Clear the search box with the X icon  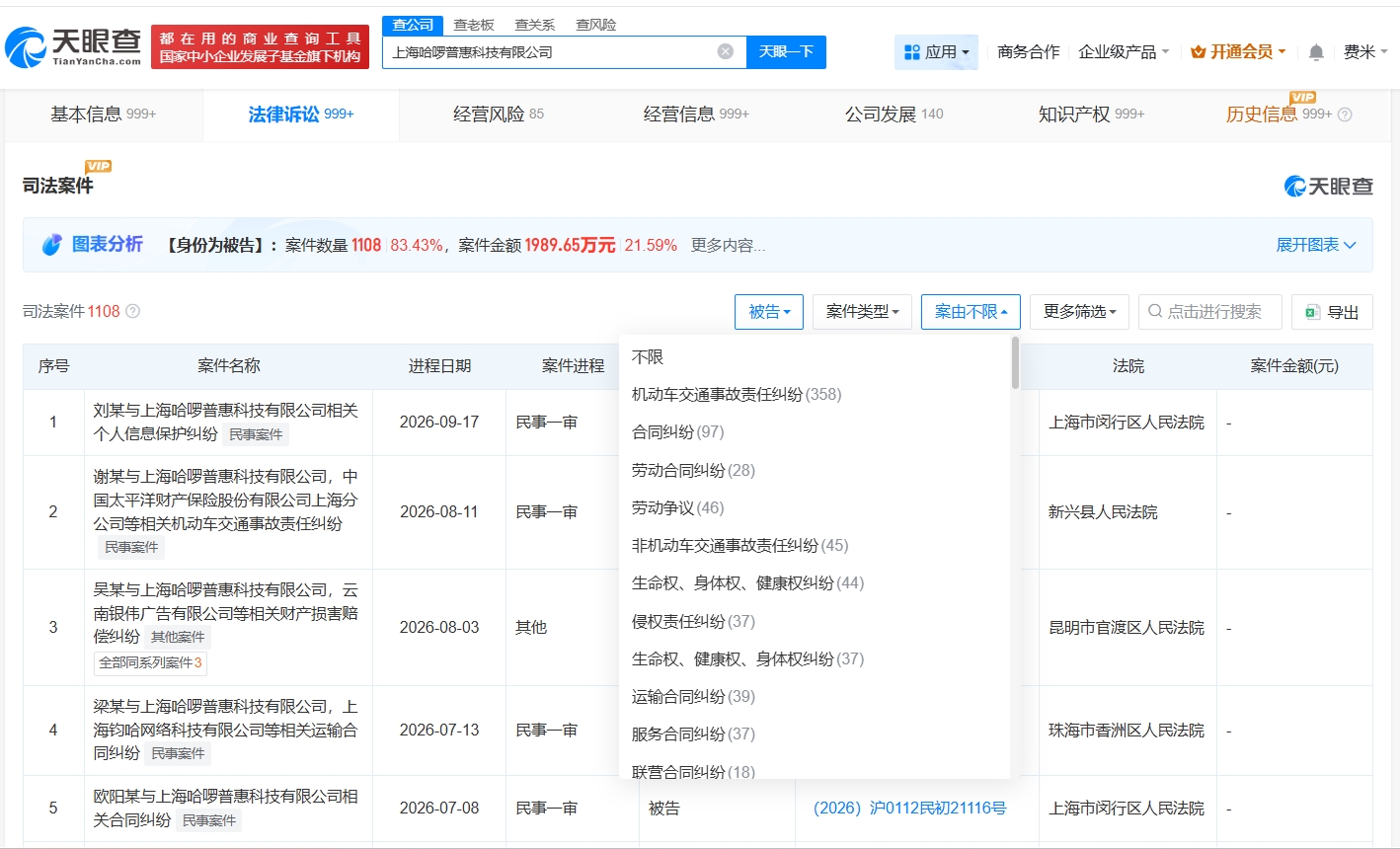(726, 51)
